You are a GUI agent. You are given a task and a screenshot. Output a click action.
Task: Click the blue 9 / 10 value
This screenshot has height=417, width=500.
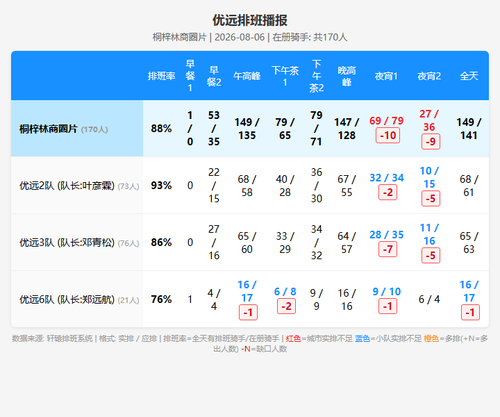tap(387, 292)
